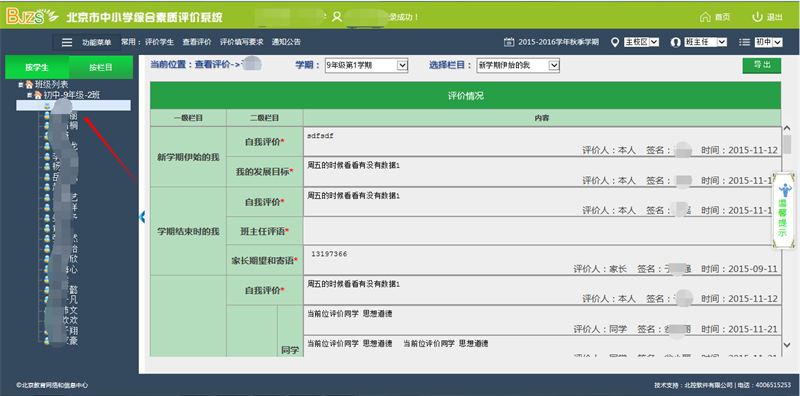This screenshot has width=800, height=396.
Task: Open the 学期 dropdown 9年级第1学期
Action: [366, 65]
